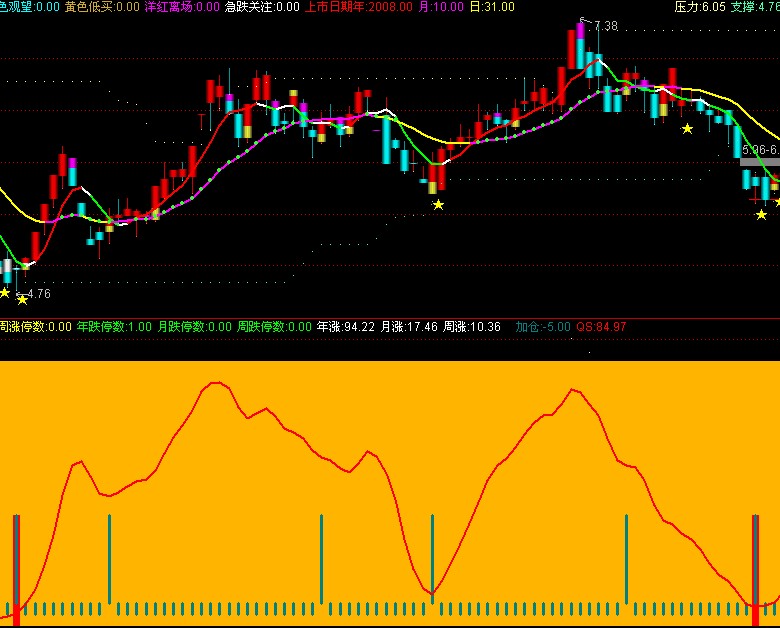Click the 周涨停数:0.00 label
This screenshot has width=780, height=628.
click(36, 327)
